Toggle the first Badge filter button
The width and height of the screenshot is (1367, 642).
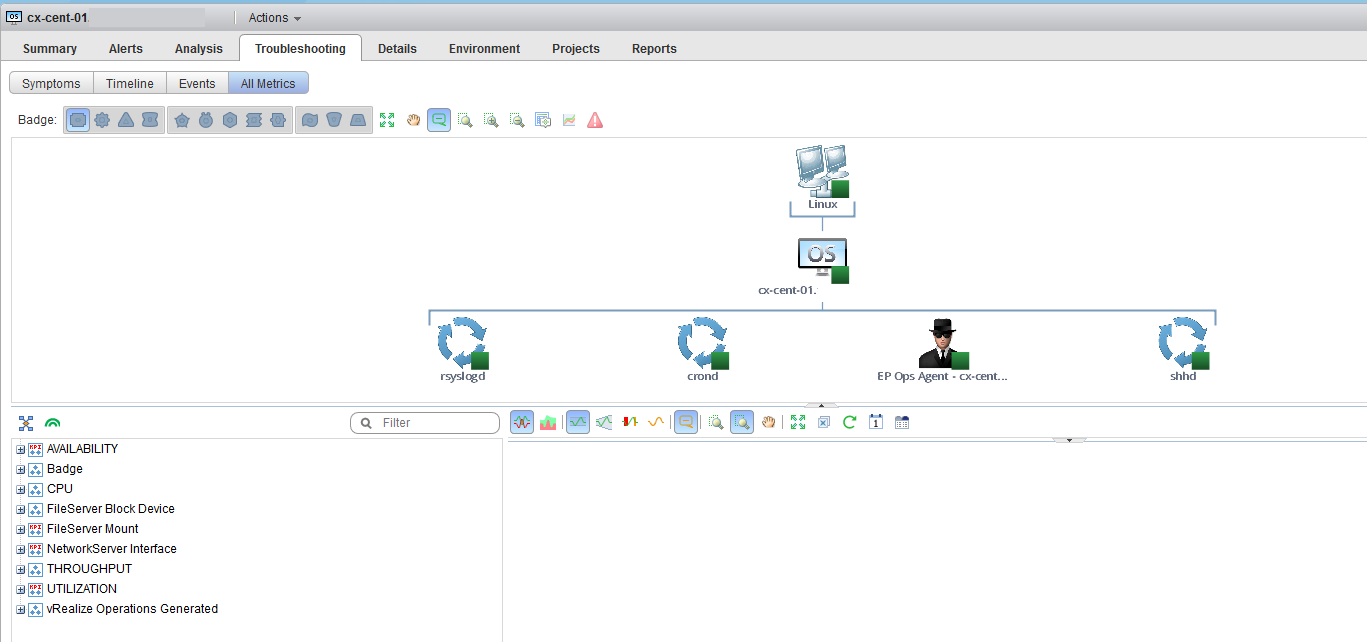point(77,120)
